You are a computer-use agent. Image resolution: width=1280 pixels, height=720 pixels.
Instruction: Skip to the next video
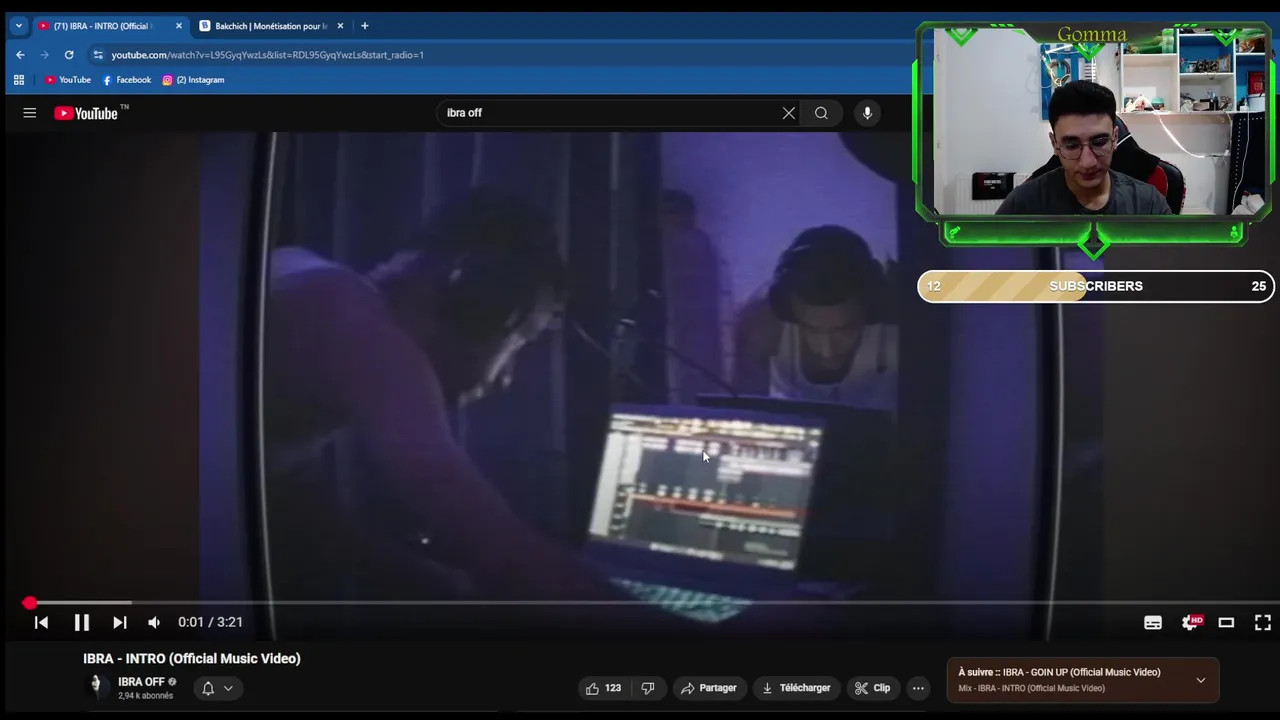pyautogui.click(x=119, y=622)
